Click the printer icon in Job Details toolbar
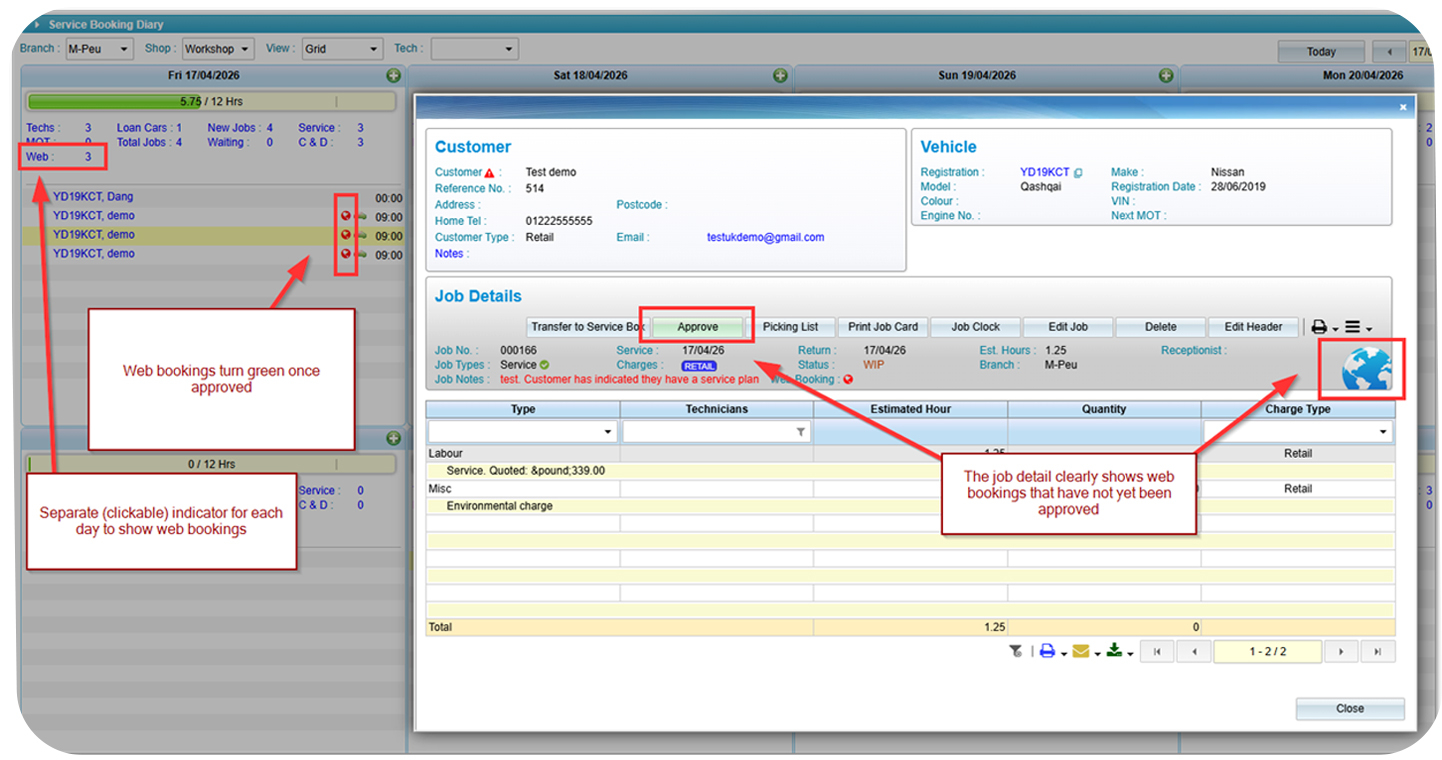The height and width of the screenshot is (760, 1442). point(1319,327)
